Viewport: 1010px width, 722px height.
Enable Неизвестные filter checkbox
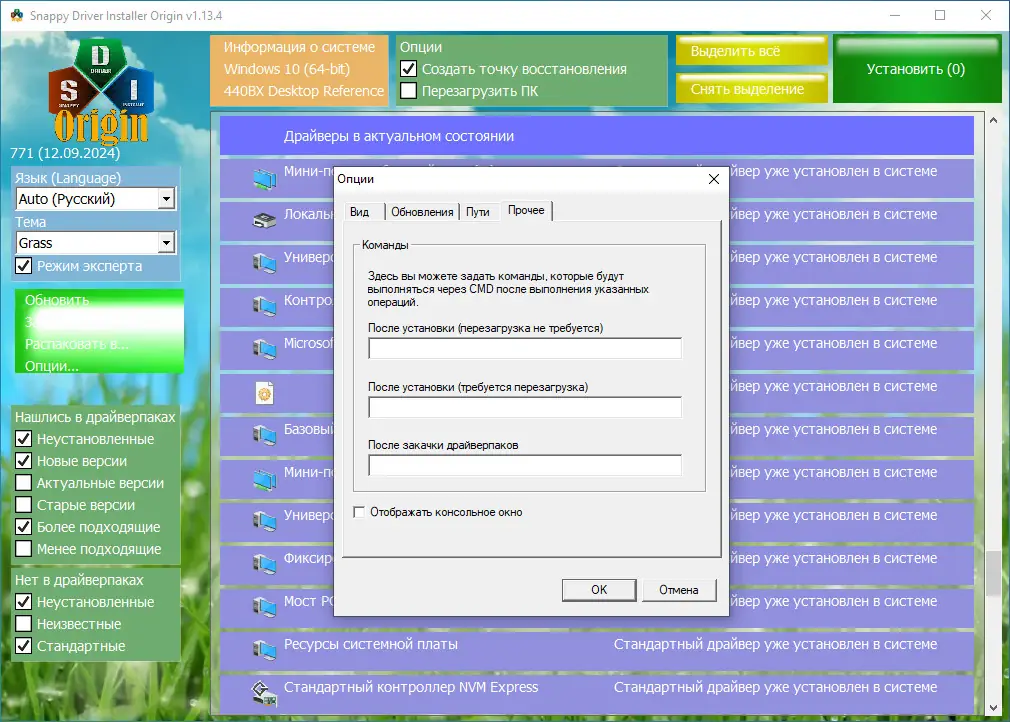pos(24,623)
